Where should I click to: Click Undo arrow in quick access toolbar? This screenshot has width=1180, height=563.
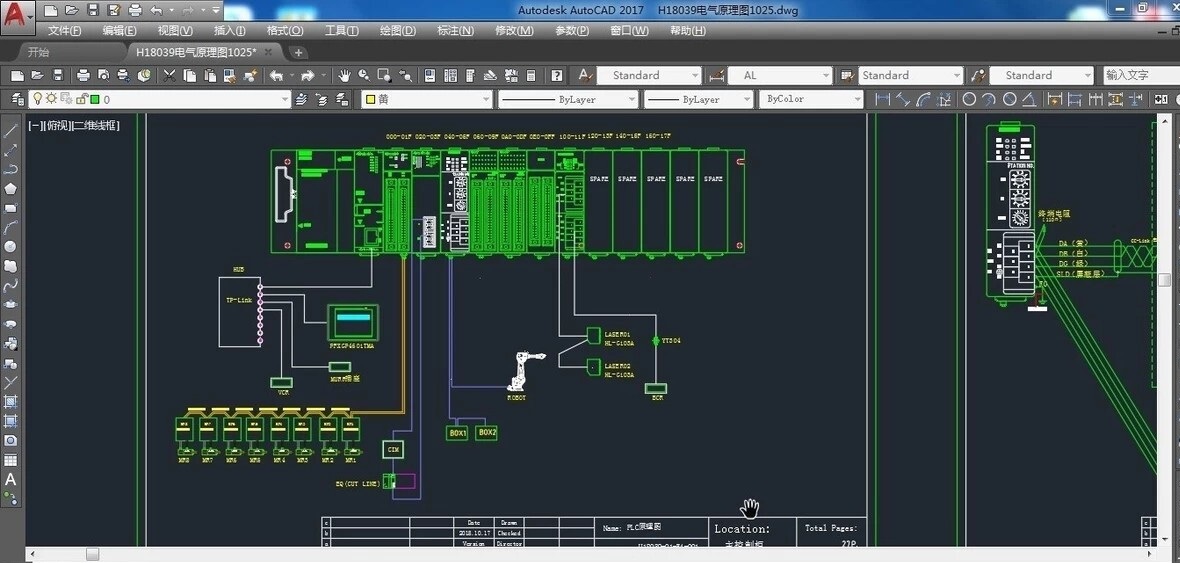[x=157, y=11]
